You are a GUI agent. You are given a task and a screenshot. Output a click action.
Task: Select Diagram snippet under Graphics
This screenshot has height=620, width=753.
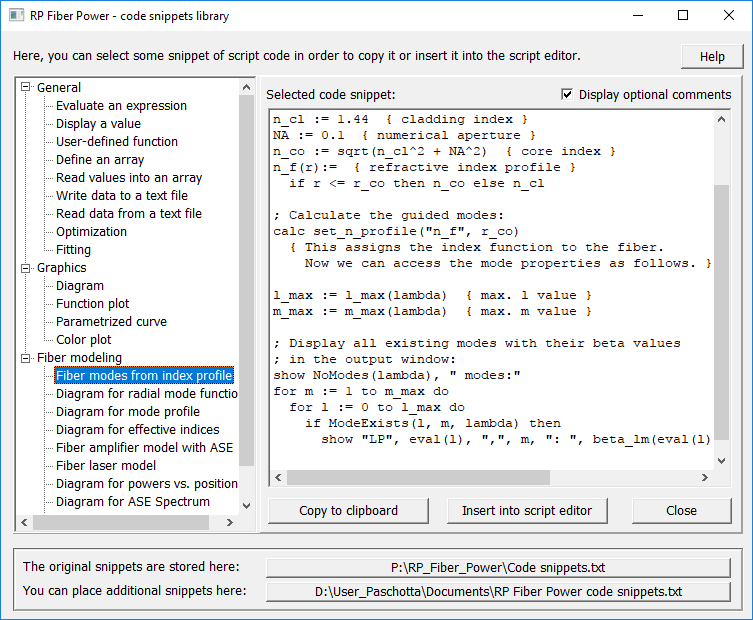coord(80,286)
